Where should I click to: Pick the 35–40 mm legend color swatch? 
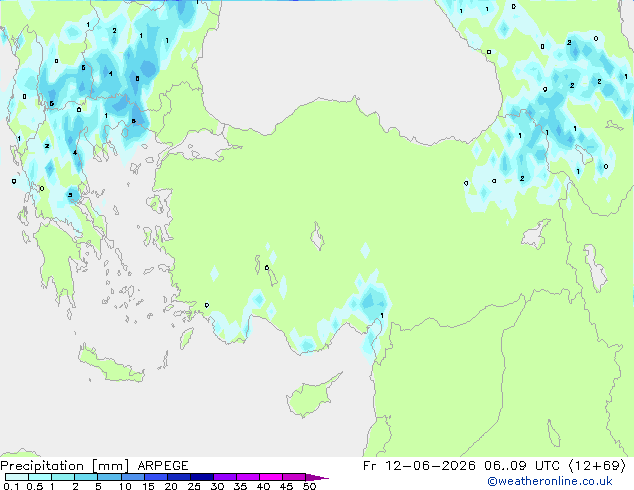pos(248,477)
